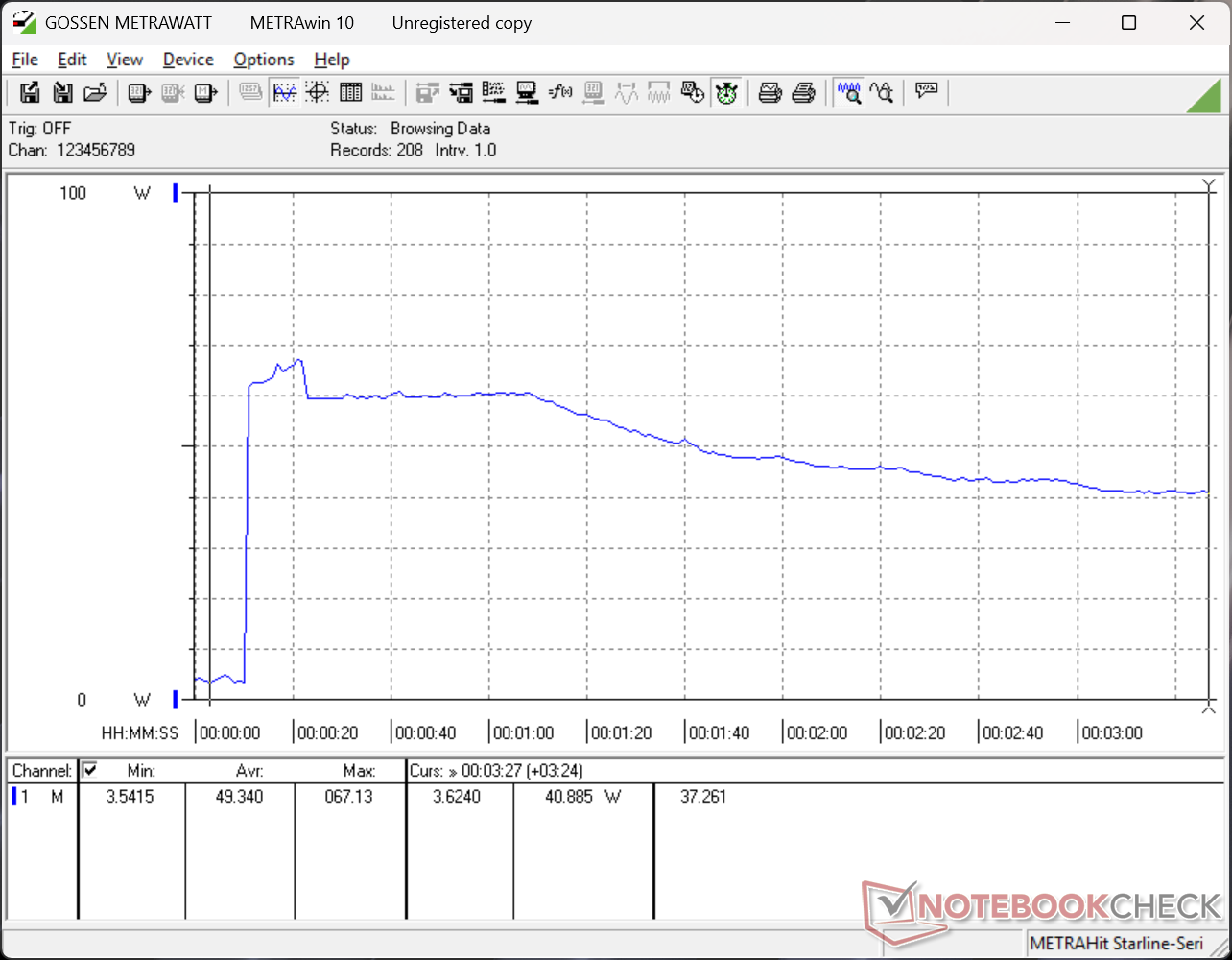Open the View menu

pyautogui.click(x=125, y=60)
